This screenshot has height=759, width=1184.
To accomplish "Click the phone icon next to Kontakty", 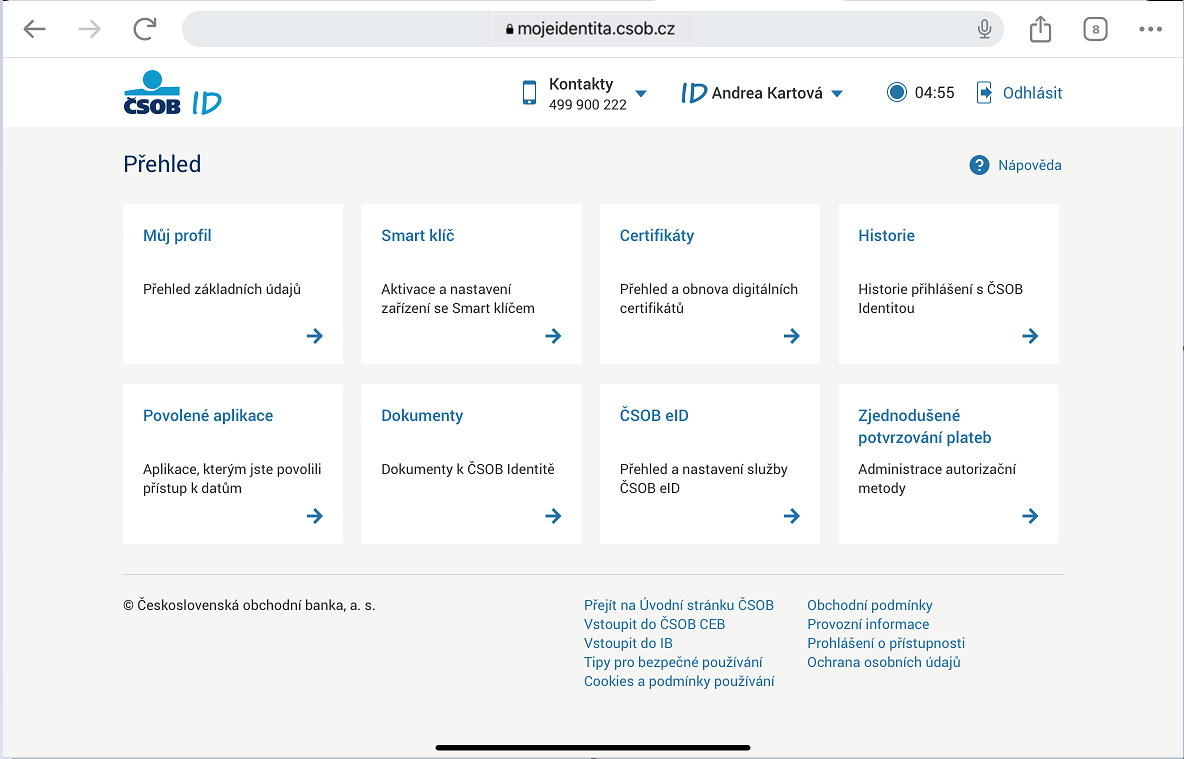I will click(x=529, y=93).
